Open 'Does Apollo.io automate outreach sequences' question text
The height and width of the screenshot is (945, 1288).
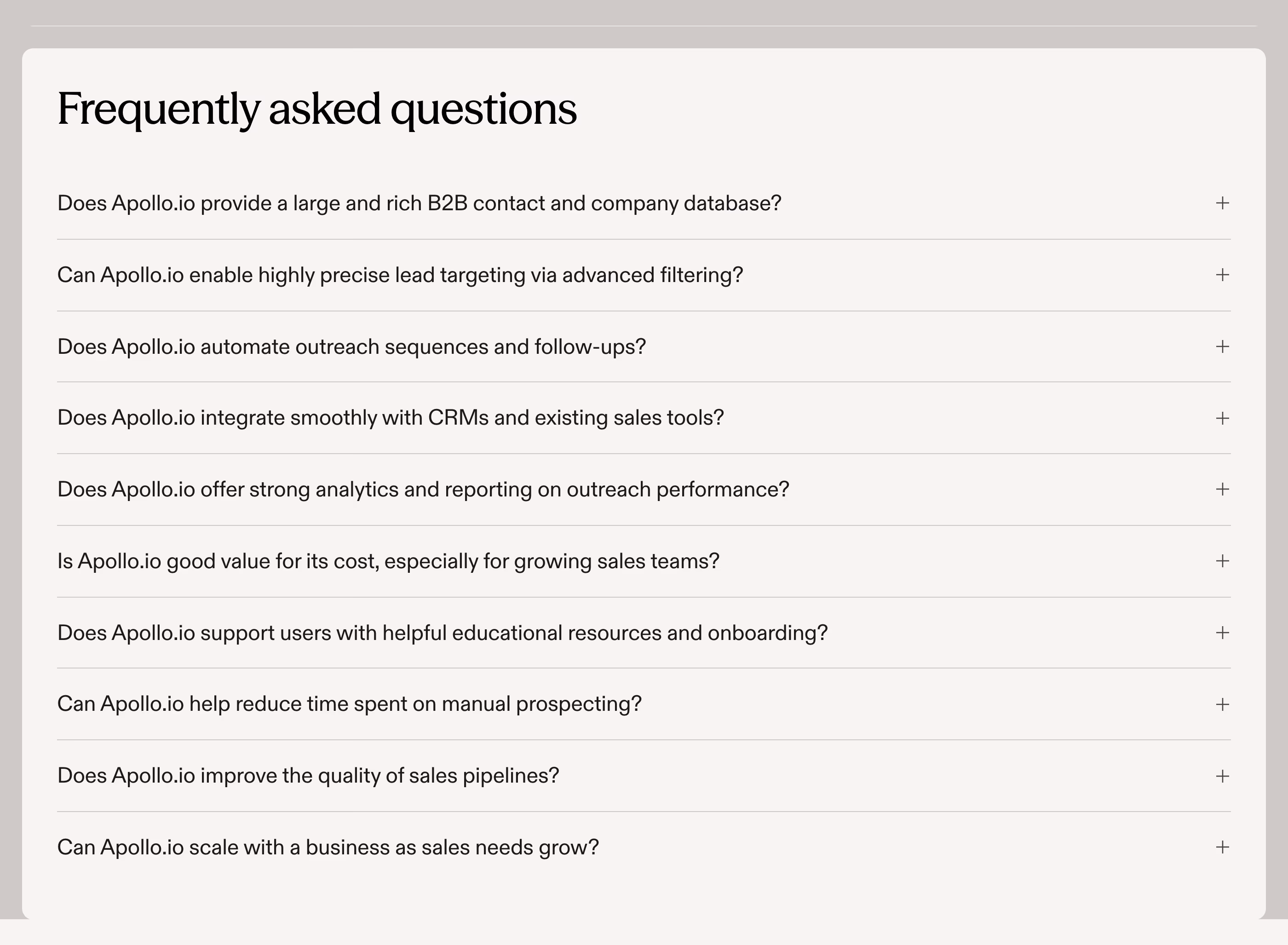pos(352,346)
